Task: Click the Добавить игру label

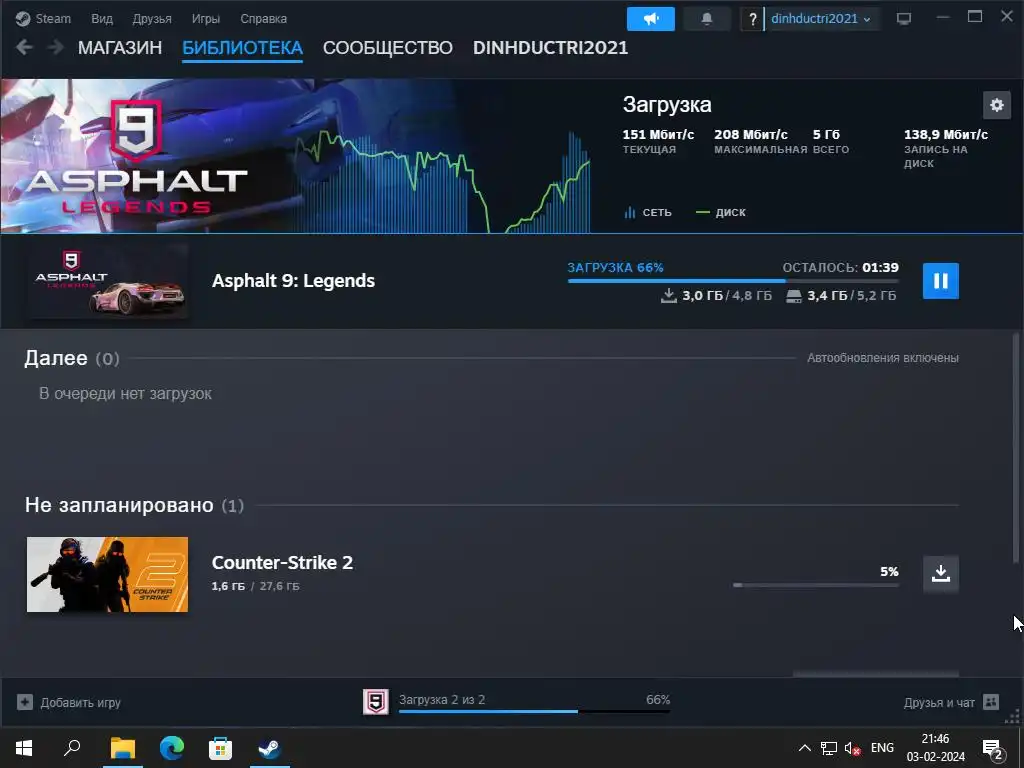Action: [80, 703]
